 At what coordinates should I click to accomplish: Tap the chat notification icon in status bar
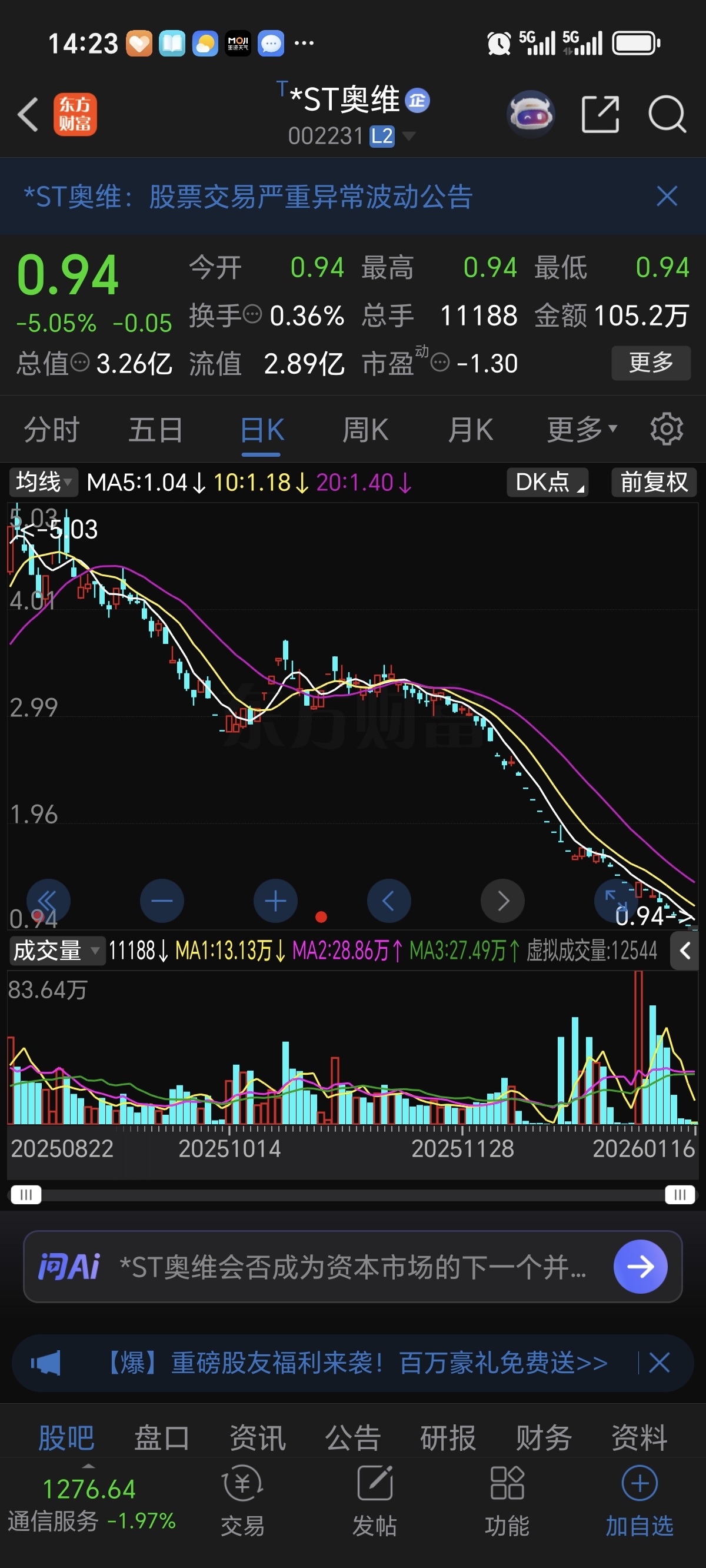click(271, 43)
